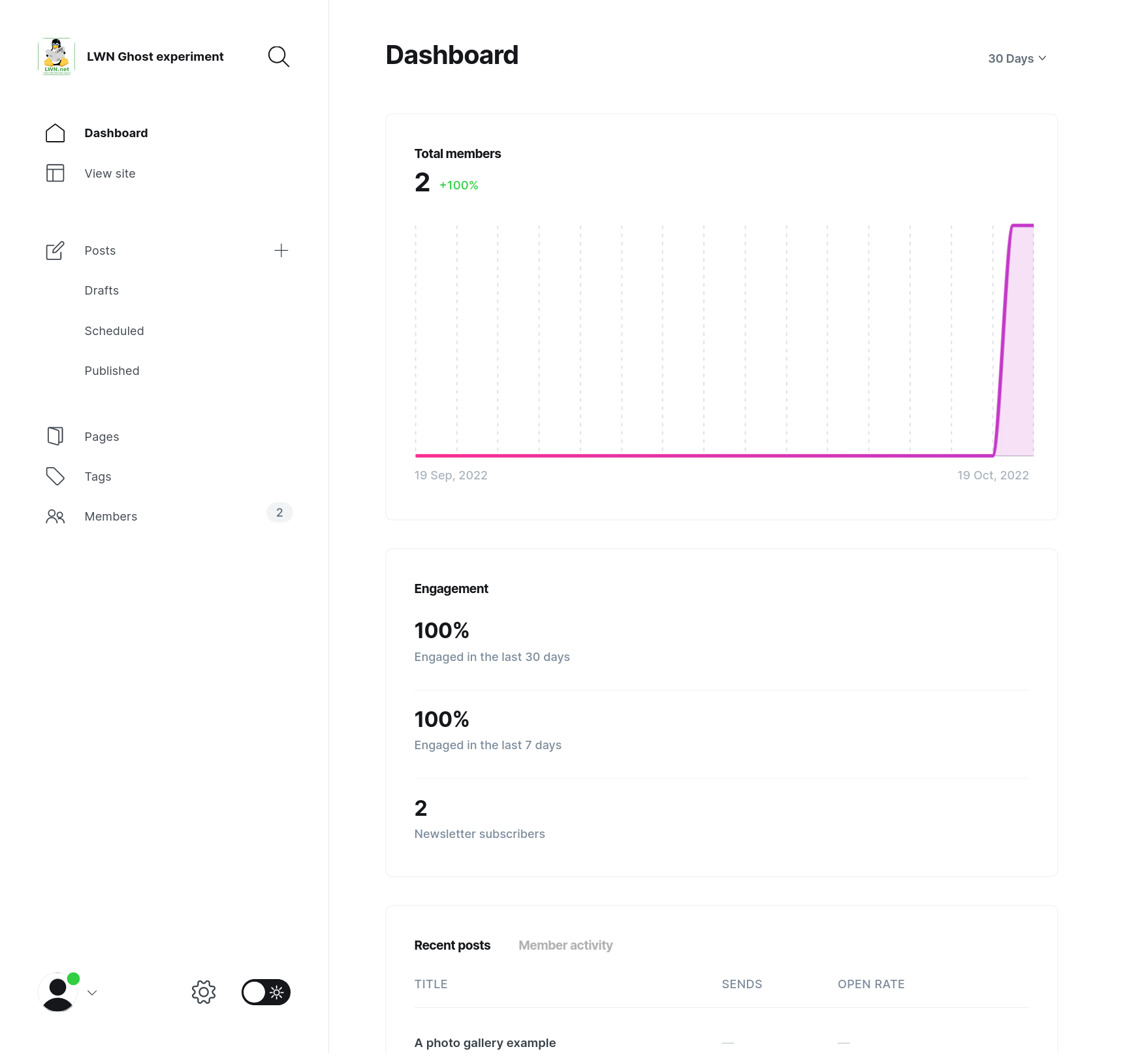This screenshot has width=1125, height=1064.
Task: Go to Members section
Action: coord(111,517)
